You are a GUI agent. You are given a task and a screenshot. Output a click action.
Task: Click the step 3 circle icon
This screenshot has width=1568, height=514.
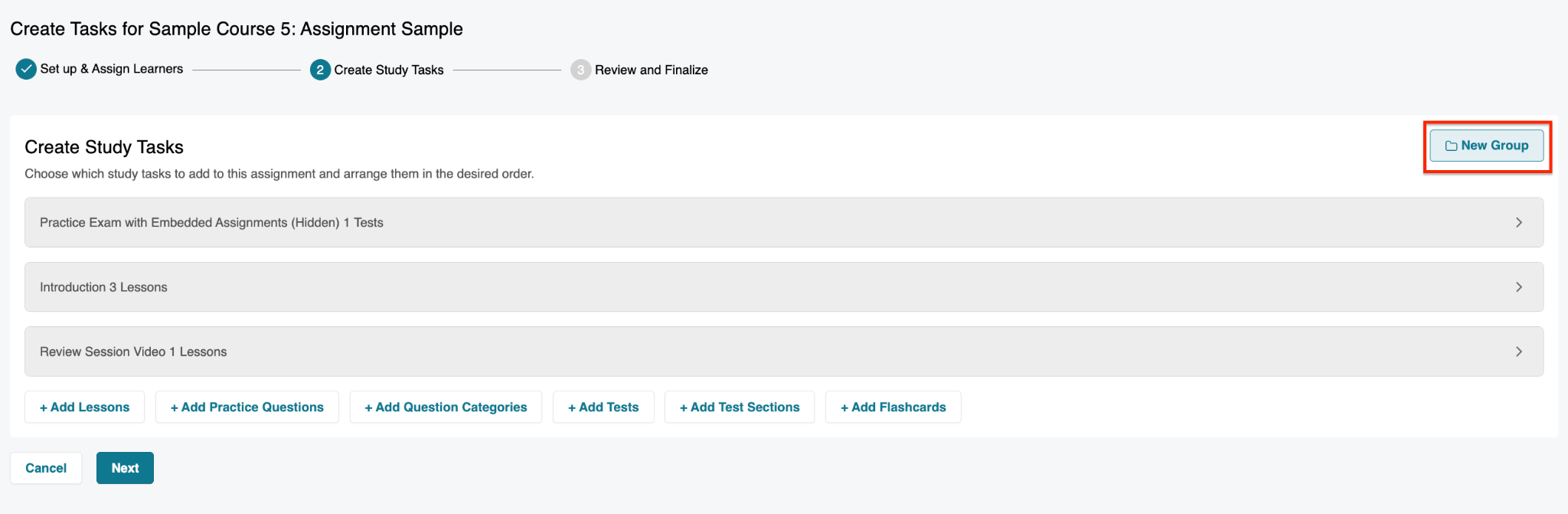coord(580,70)
